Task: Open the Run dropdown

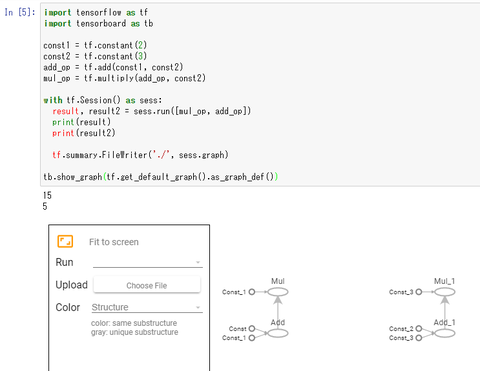Action: (x=148, y=262)
